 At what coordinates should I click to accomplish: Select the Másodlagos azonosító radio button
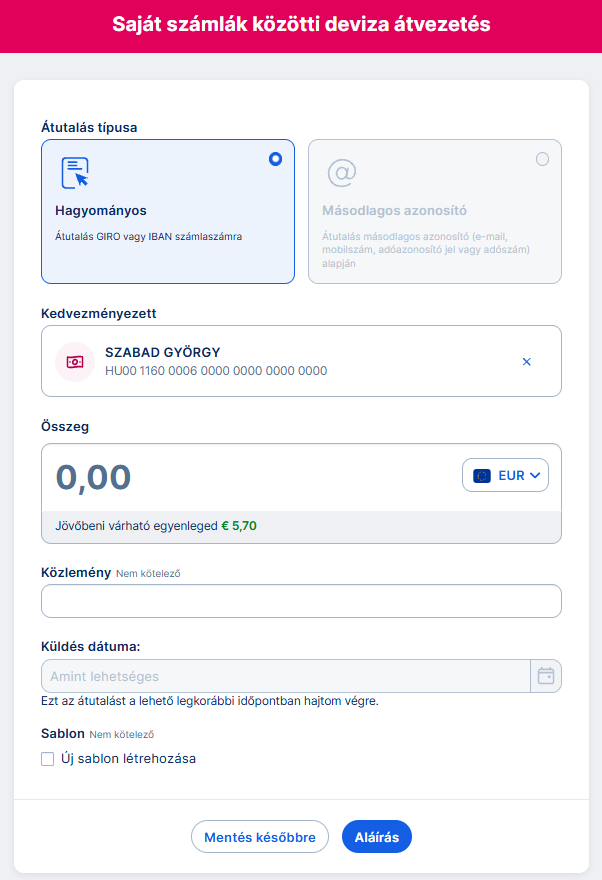click(x=542, y=159)
